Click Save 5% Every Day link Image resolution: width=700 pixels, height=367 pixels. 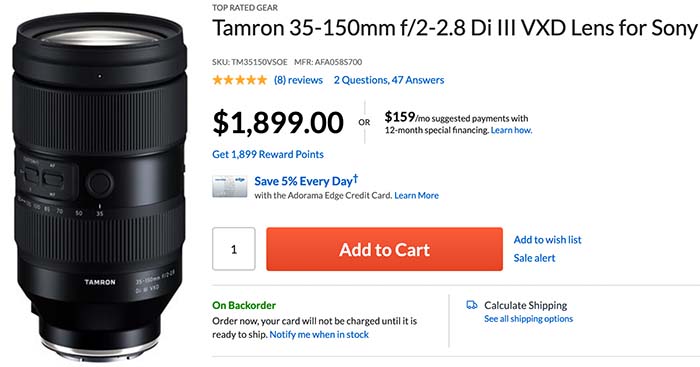pyautogui.click(x=306, y=180)
